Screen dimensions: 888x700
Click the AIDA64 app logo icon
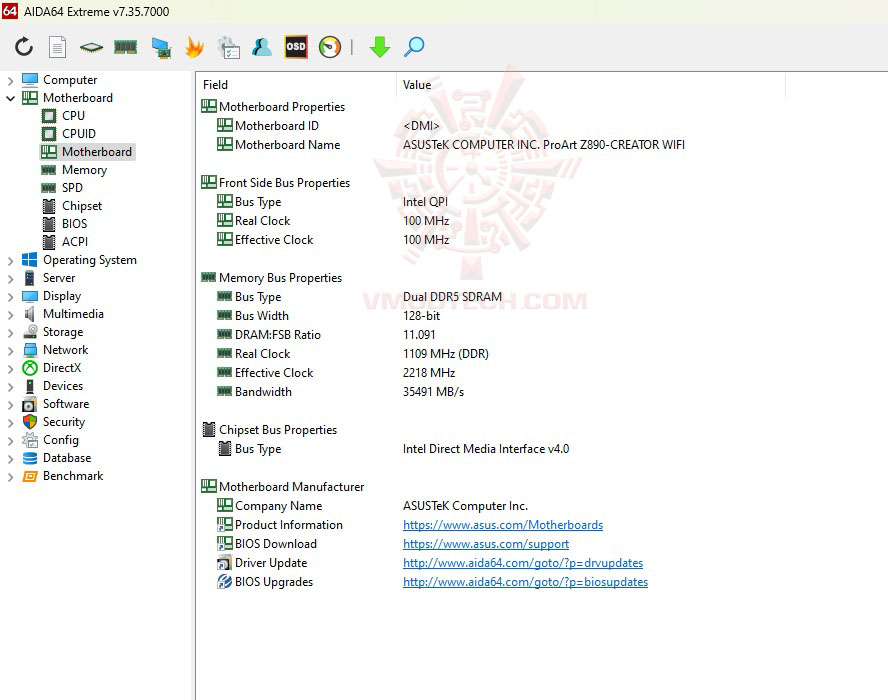coord(10,11)
